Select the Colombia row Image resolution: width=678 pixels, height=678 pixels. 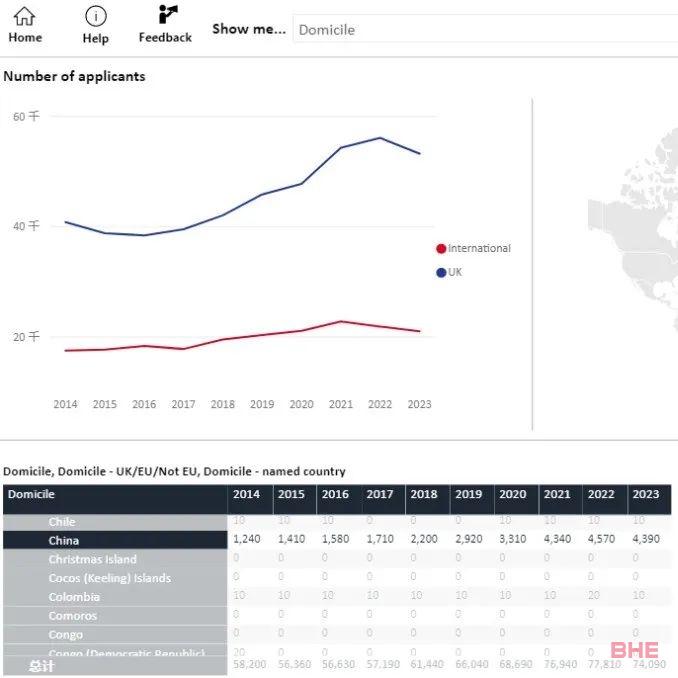[x=74, y=597]
